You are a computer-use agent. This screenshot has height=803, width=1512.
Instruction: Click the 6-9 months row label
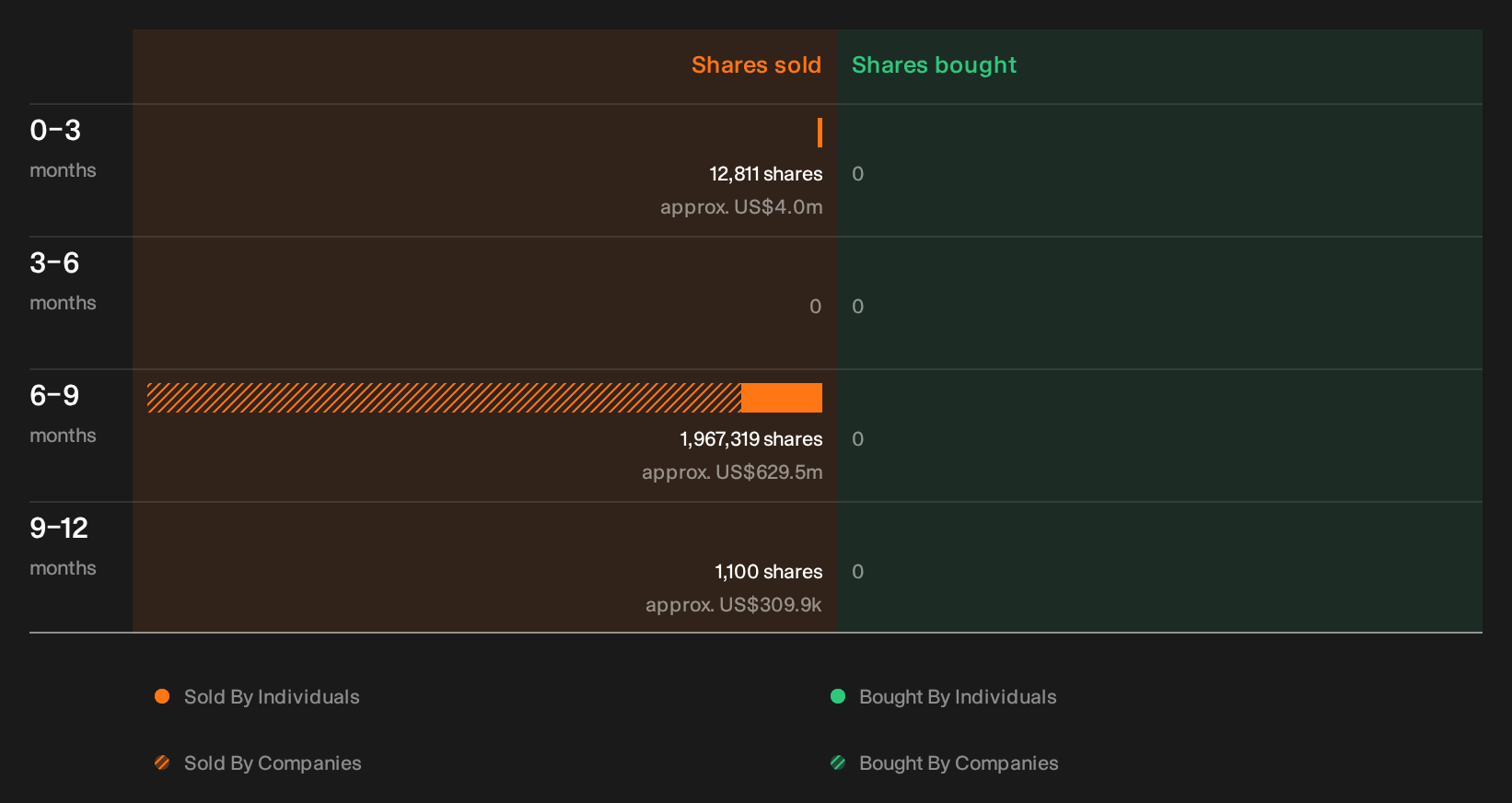[63, 414]
